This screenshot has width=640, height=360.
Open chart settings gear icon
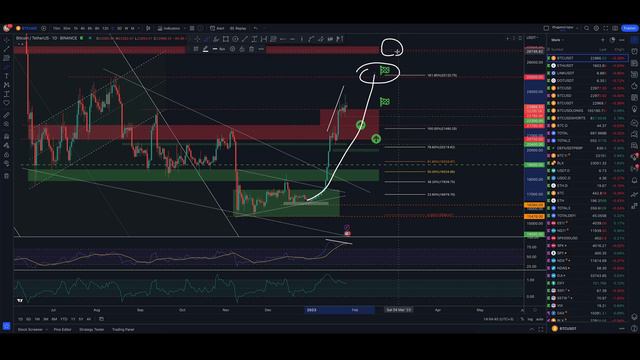tap(596, 28)
